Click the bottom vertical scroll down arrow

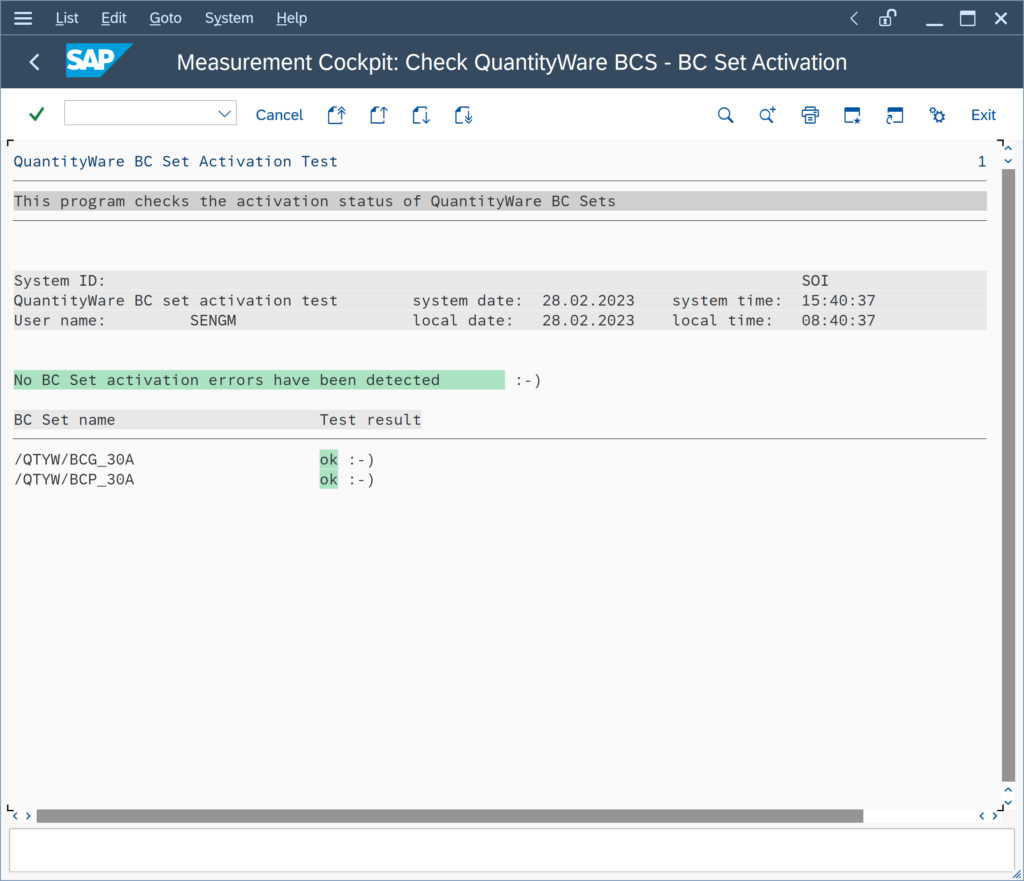pos(1008,803)
